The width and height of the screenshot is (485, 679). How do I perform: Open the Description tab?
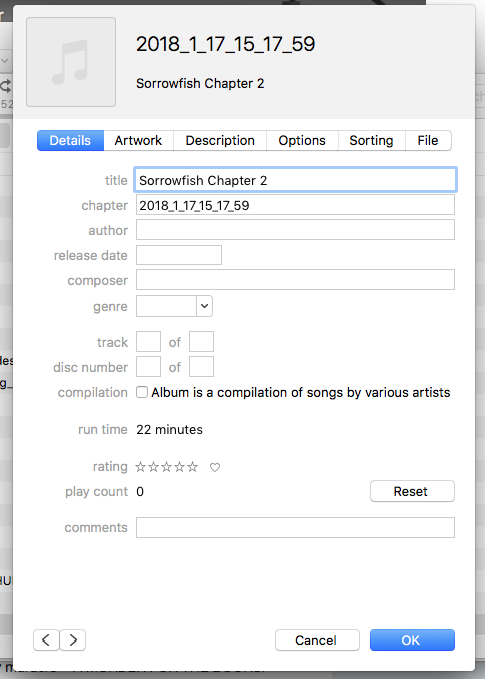click(220, 140)
